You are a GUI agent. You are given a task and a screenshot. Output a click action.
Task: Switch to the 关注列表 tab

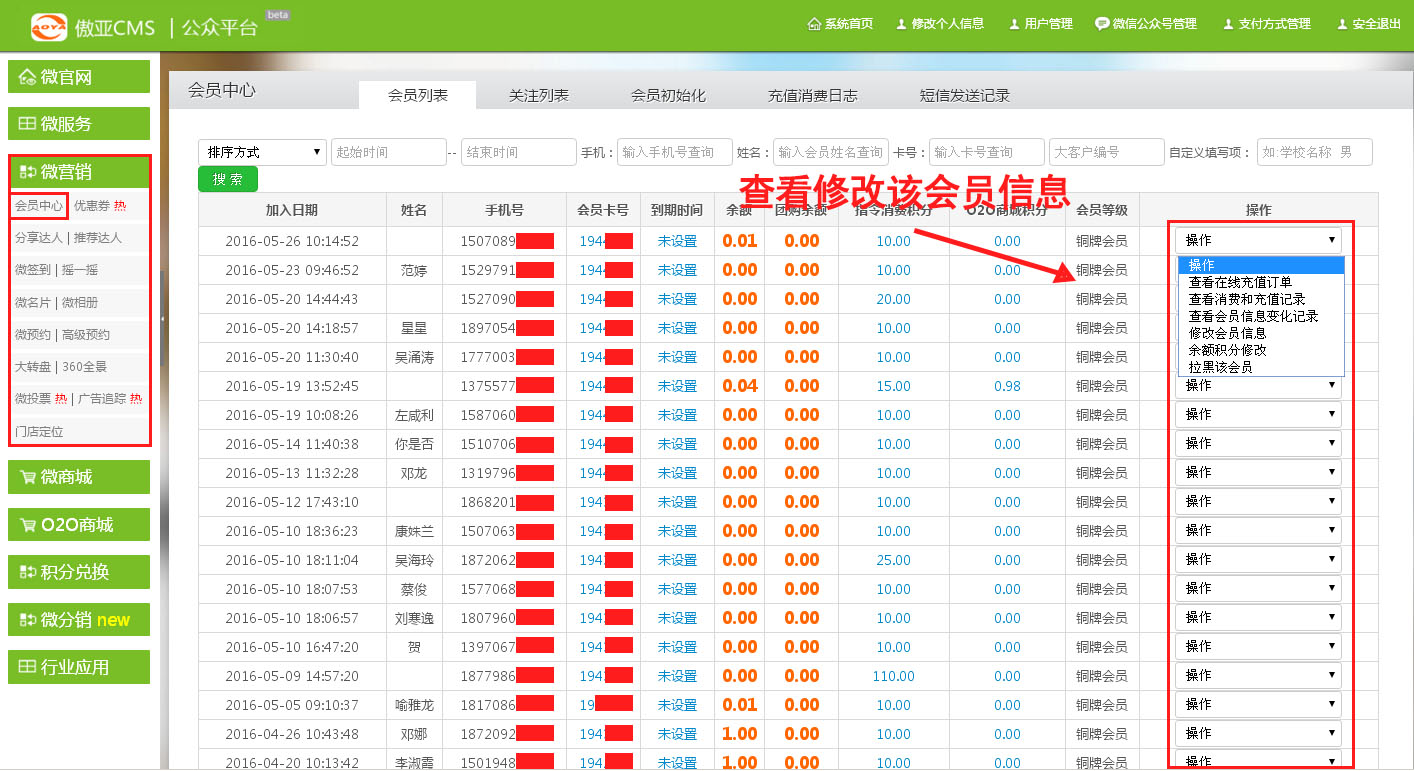pos(538,95)
